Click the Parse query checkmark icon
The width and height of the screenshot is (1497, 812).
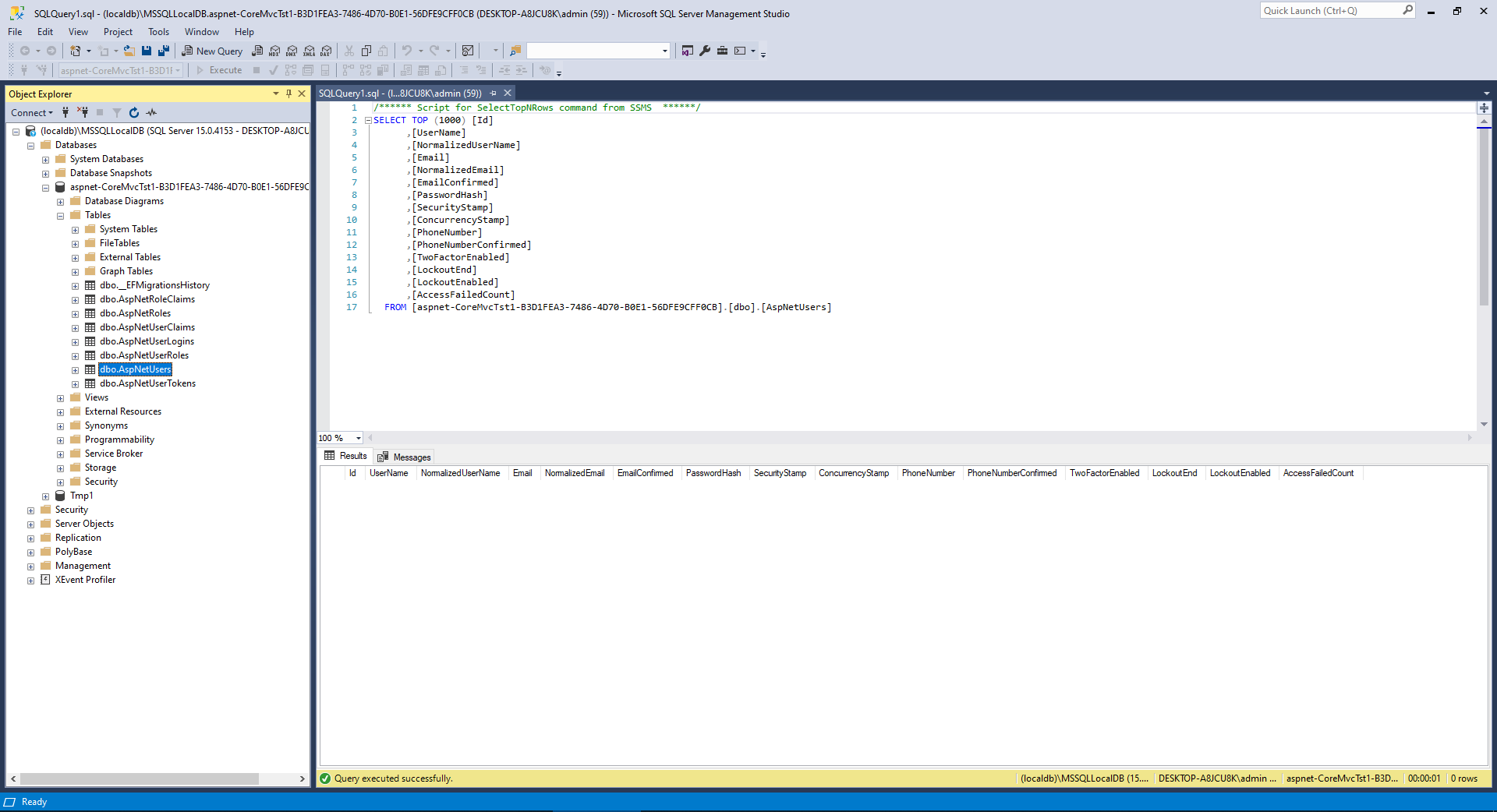pos(274,70)
